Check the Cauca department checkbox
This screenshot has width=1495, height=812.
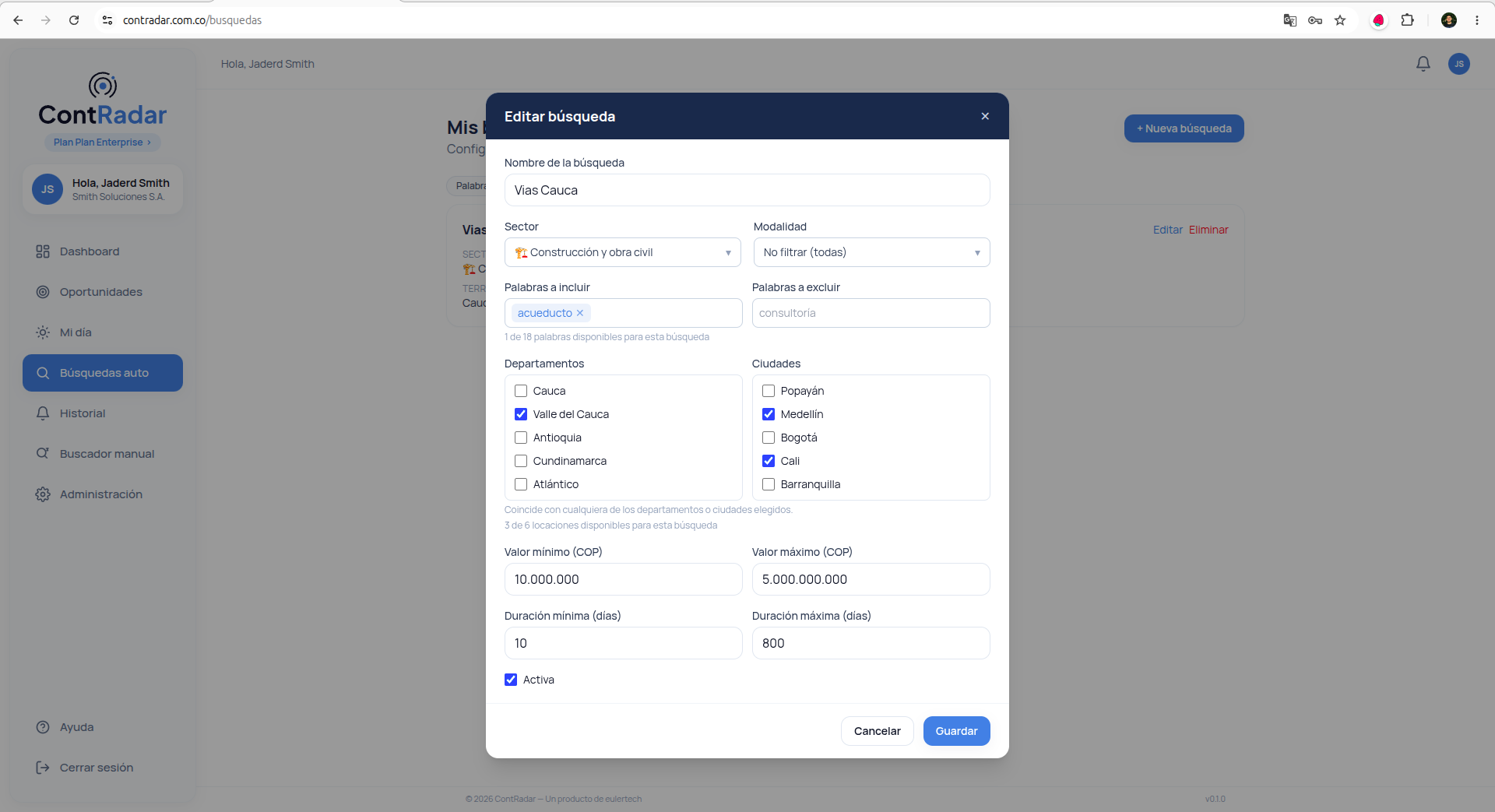[521, 391]
